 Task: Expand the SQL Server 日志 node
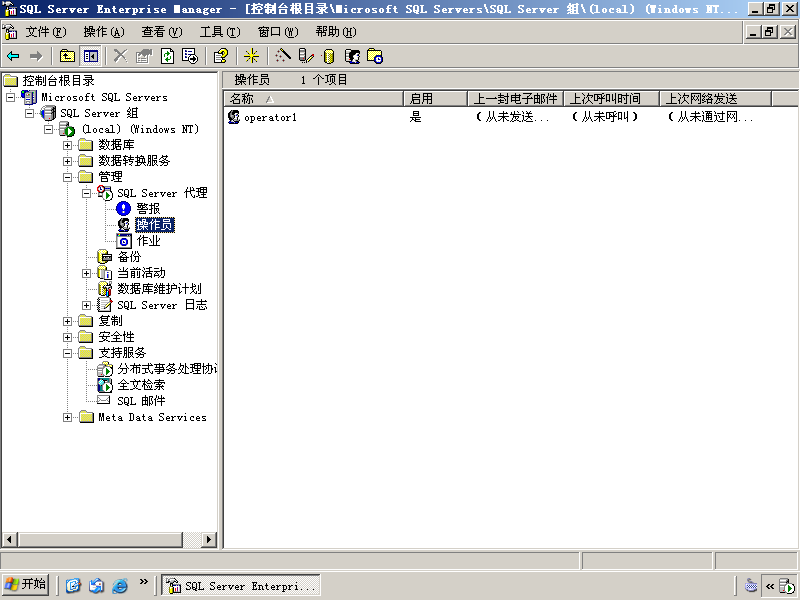[87, 305]
